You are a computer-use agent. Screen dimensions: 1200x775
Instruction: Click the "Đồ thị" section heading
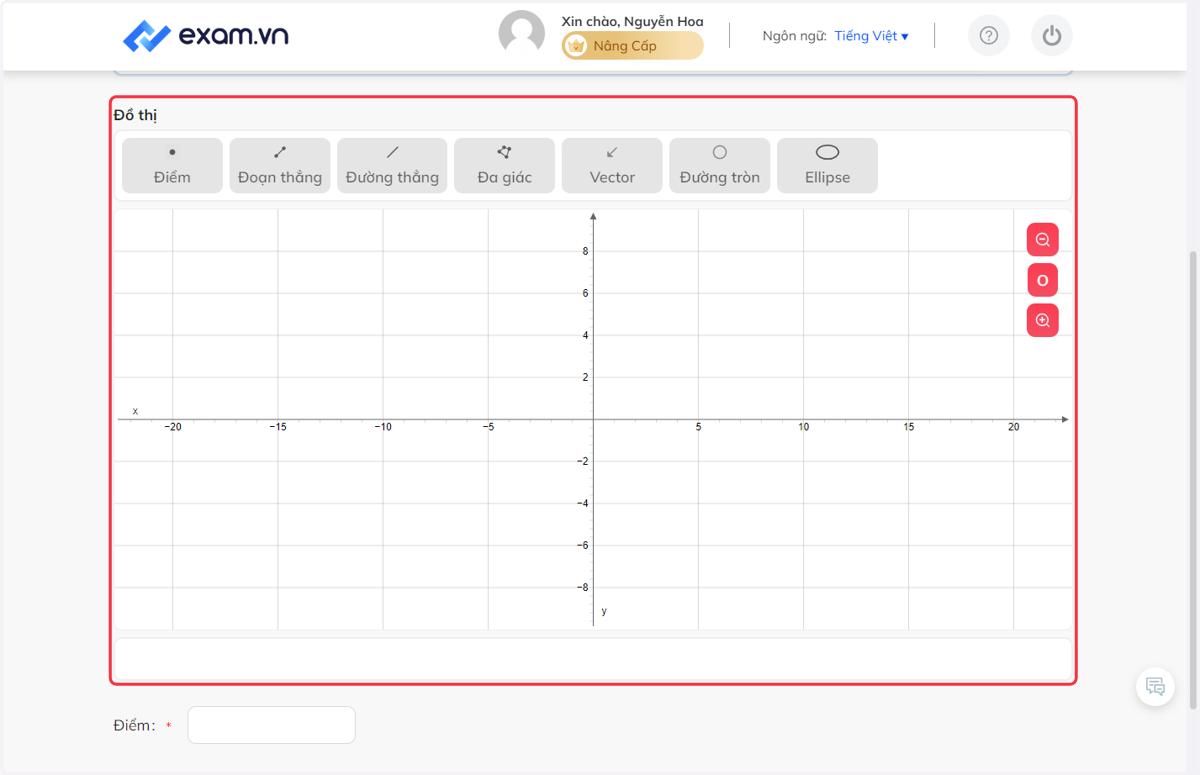(x=135, y=115)
